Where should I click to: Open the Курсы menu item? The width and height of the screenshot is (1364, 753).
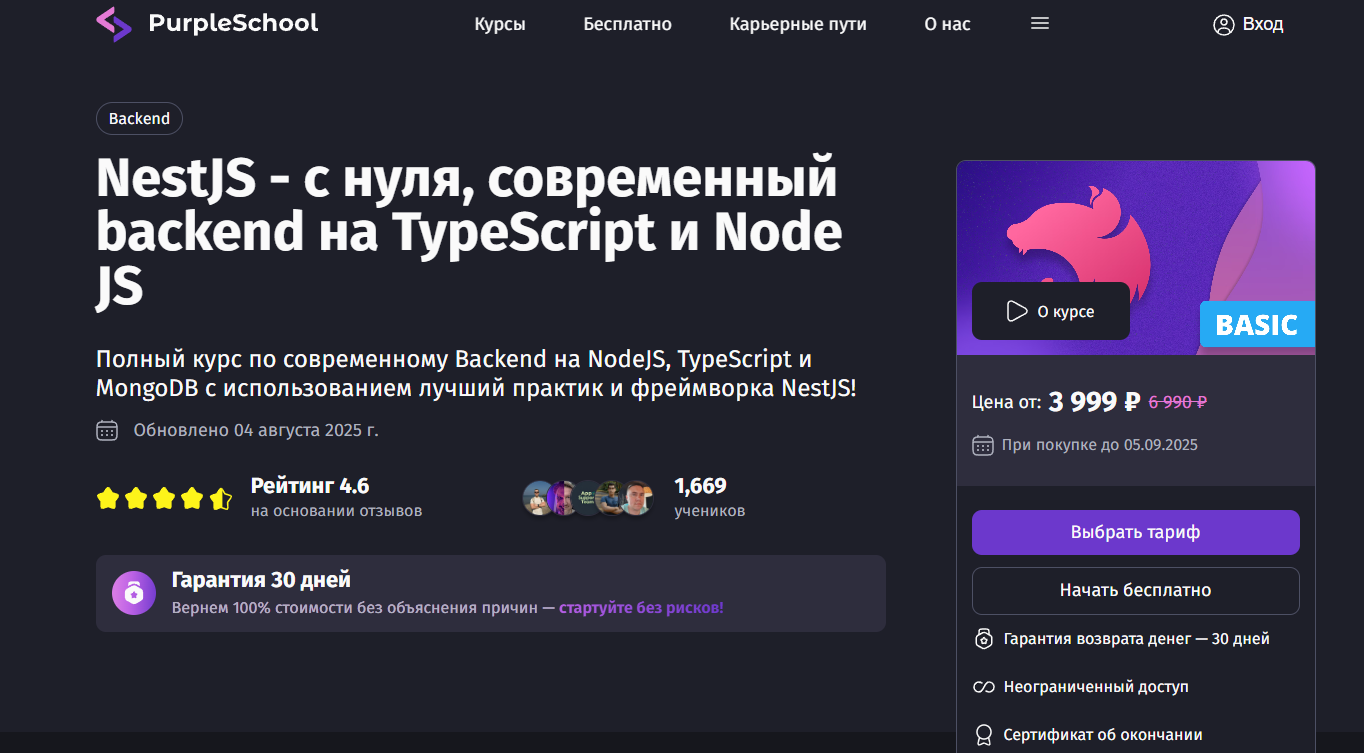500,24
